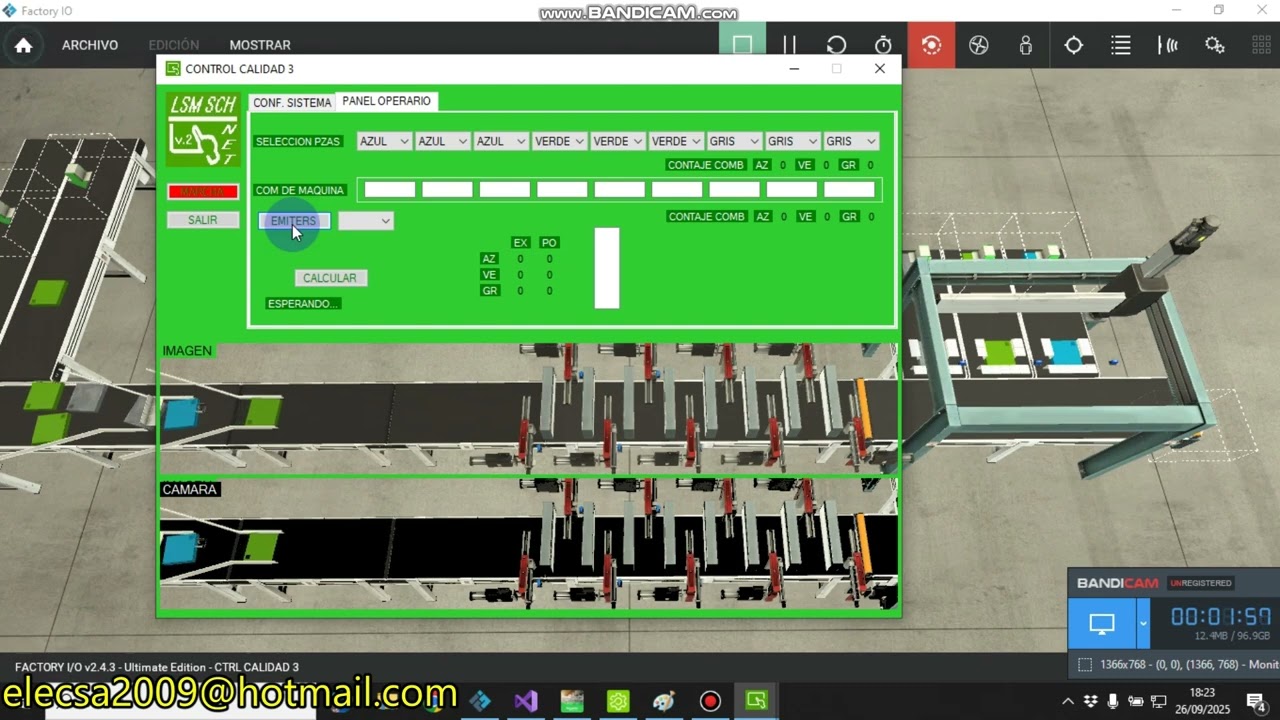The image size is (1280, 720).
Task: Click the EMITERS button
Action: pyautogui.click(x=294, y=221)
